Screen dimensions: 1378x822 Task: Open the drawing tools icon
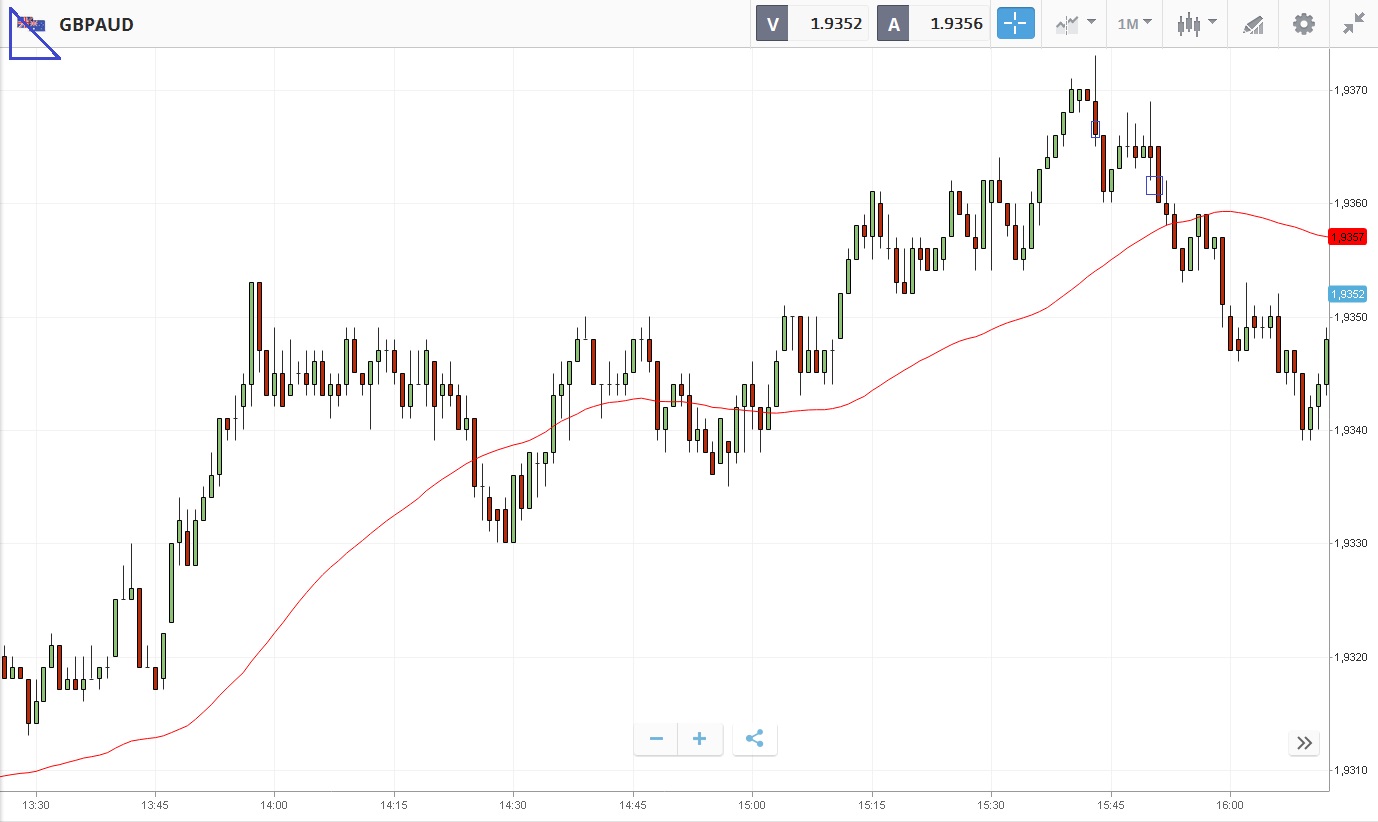tap(1253, 24)
